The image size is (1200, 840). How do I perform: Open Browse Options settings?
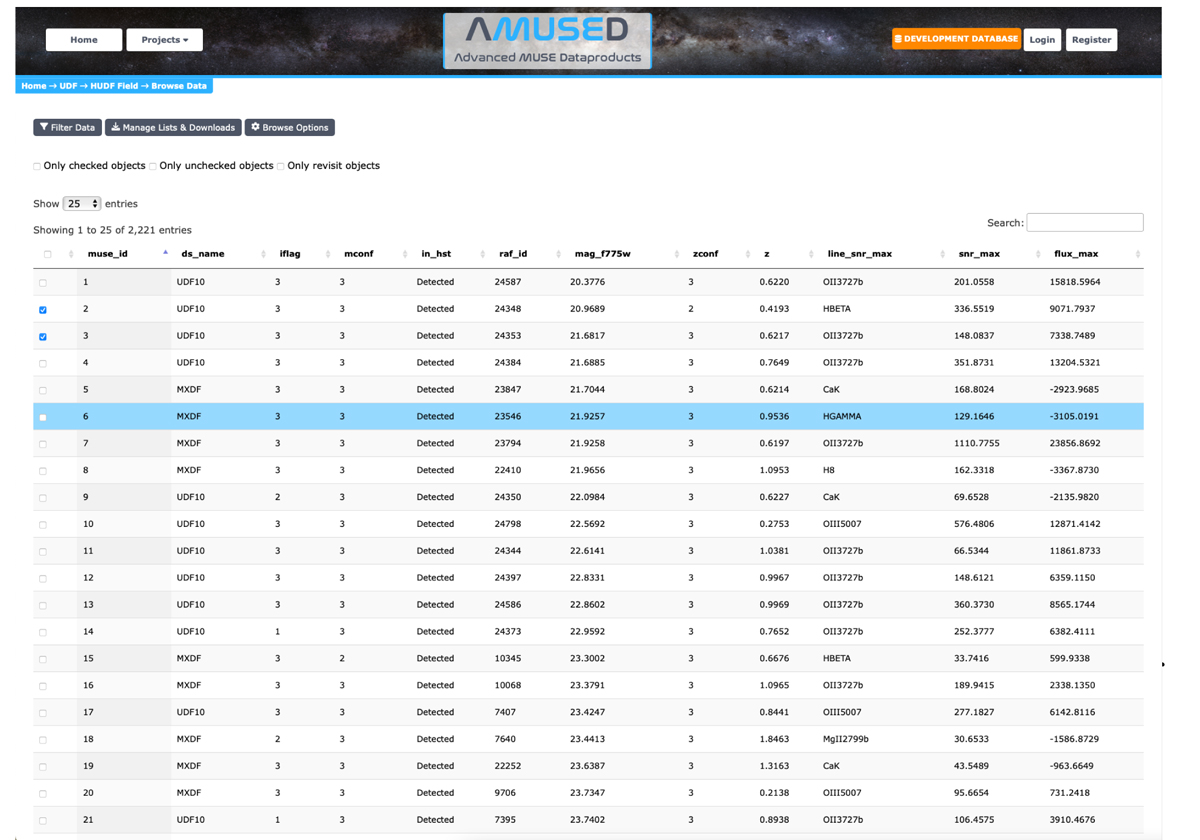click(290, 128)
